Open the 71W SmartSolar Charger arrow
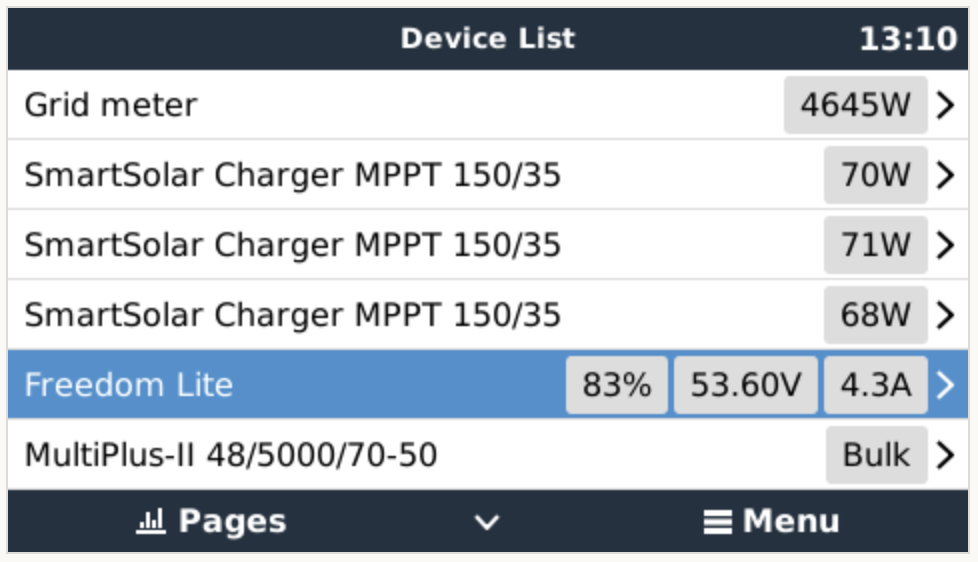Screen dimensions: 978x562 click(945, 245)
